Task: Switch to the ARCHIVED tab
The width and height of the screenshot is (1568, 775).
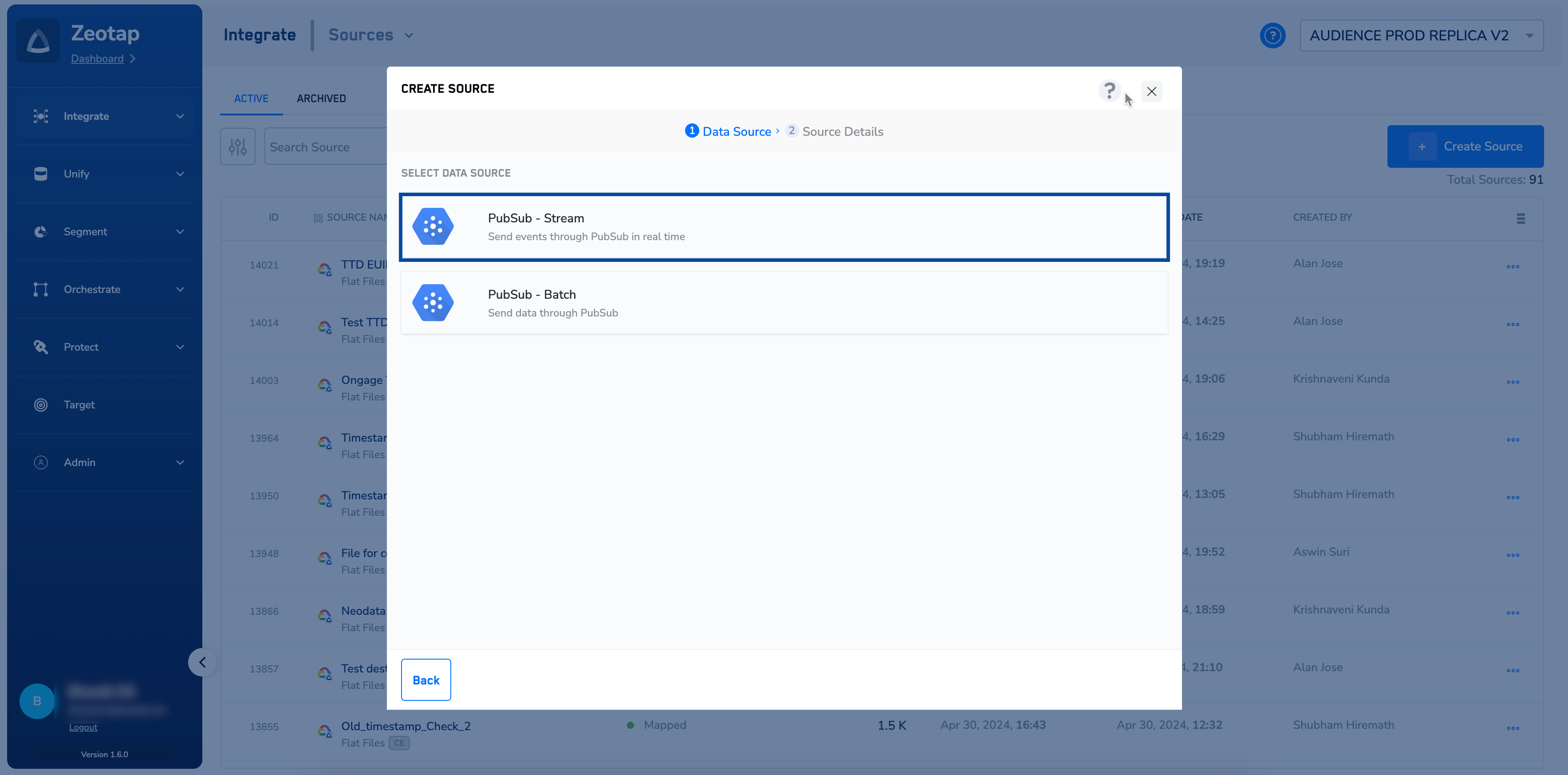Action: (x=321, y=98)
